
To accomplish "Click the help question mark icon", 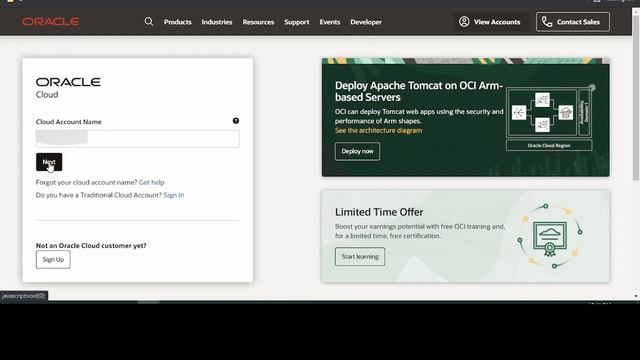I will pos(236,121).
